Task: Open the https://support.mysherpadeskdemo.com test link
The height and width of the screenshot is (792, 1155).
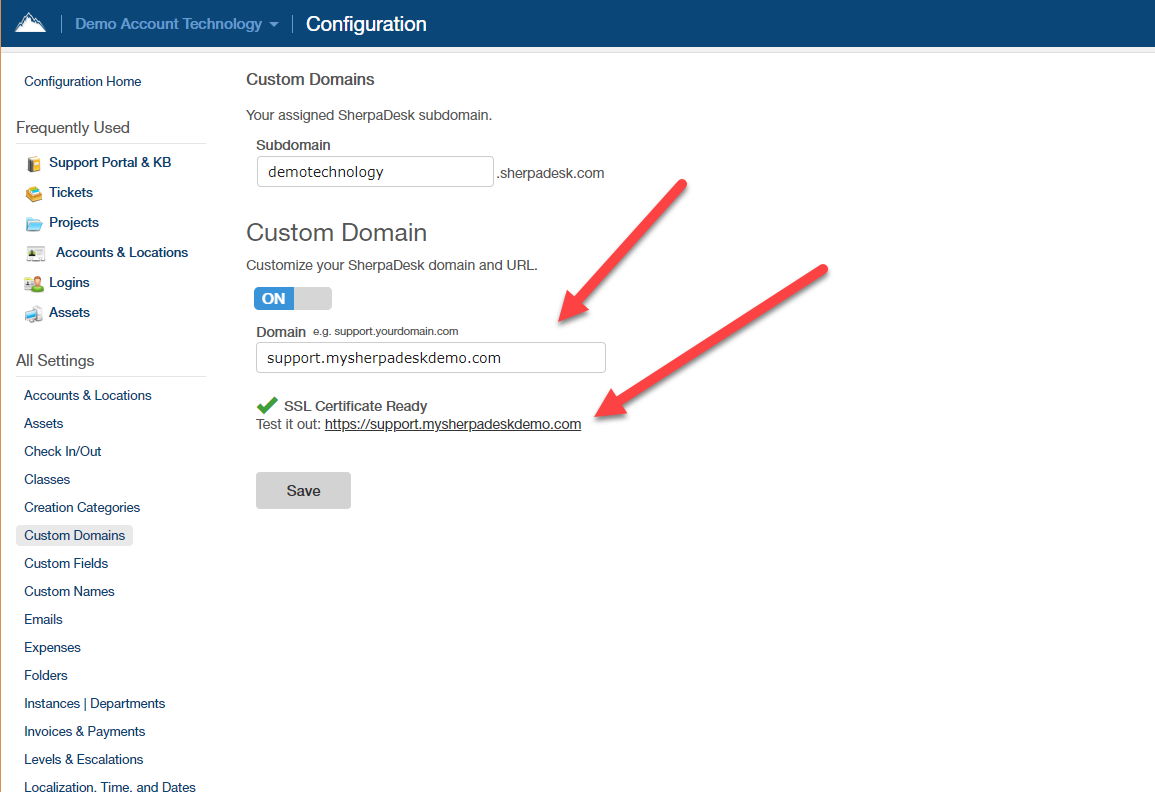Action: coord(452,423)
